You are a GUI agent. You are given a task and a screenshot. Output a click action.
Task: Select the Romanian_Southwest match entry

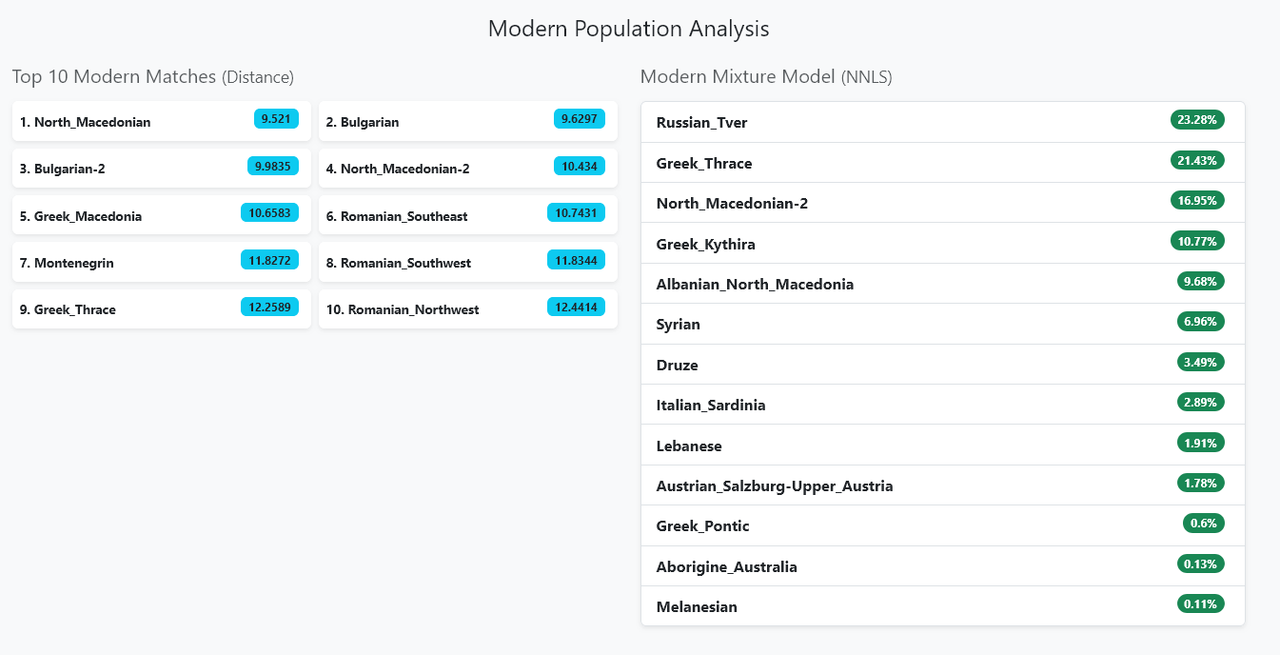coord(467,263)
